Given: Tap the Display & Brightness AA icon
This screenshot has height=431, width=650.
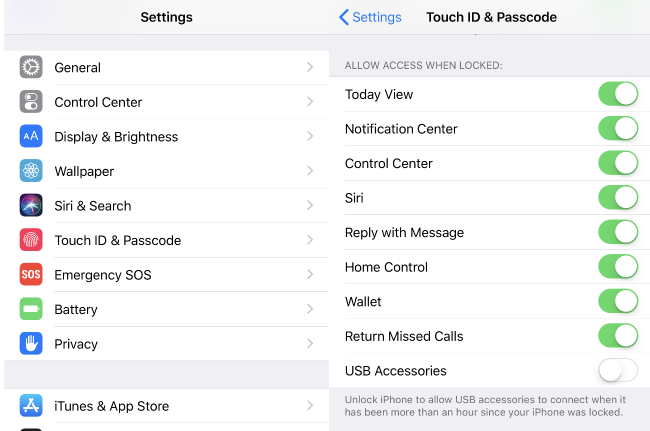Looking at the screenshot, I should [31, 136].
